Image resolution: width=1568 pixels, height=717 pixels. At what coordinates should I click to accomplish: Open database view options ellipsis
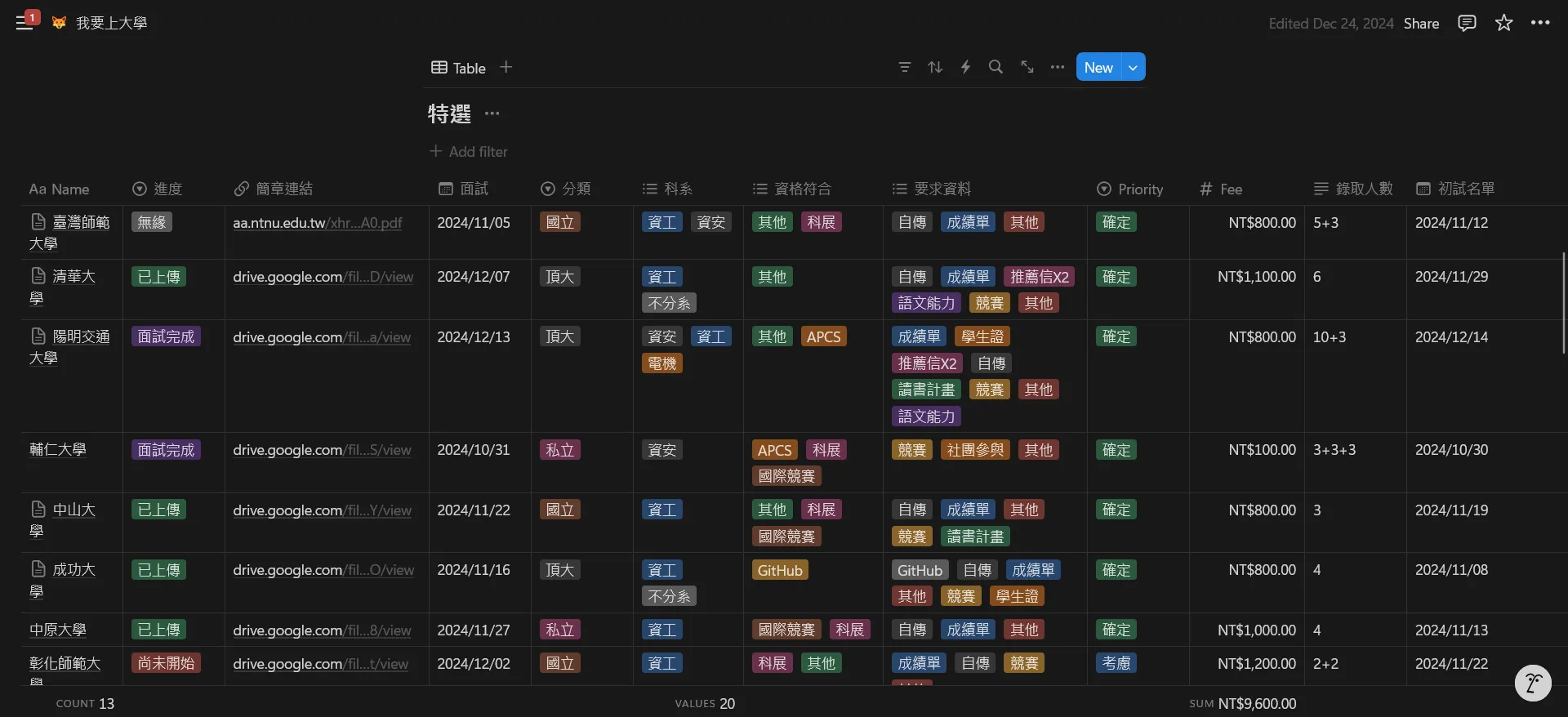pos(1058,67)
